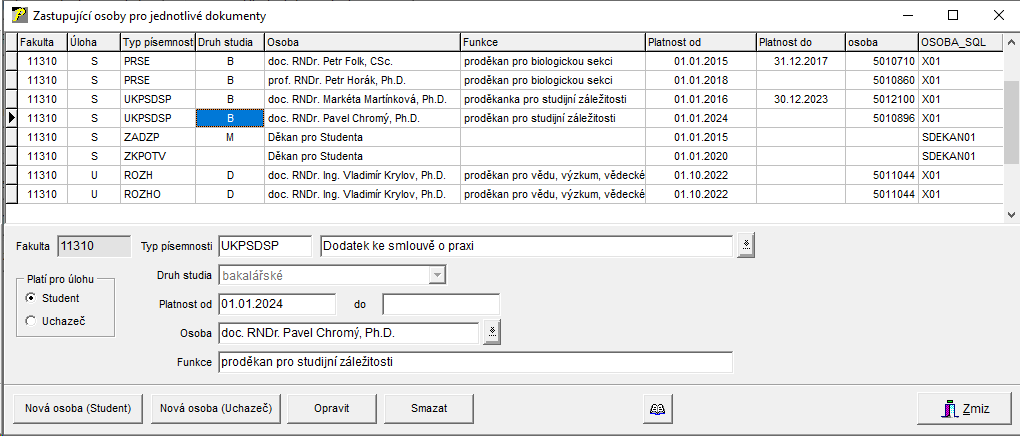Expand the Druh studia dropdown
Viewport: 1020px width, 436px height.
pyautogui.click(x=437, y=275)
